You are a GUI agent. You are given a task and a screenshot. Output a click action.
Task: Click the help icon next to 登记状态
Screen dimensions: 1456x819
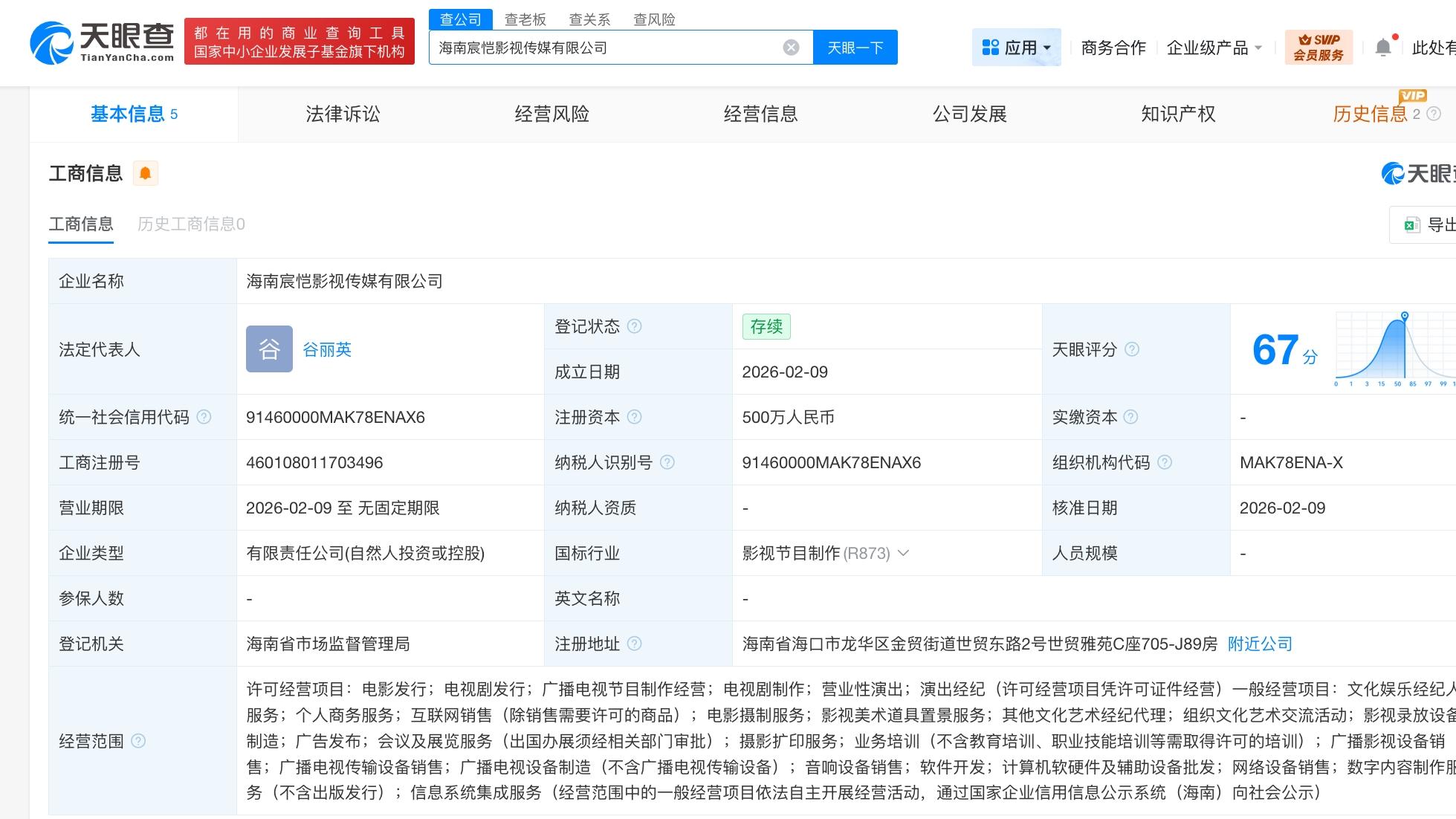634,326
